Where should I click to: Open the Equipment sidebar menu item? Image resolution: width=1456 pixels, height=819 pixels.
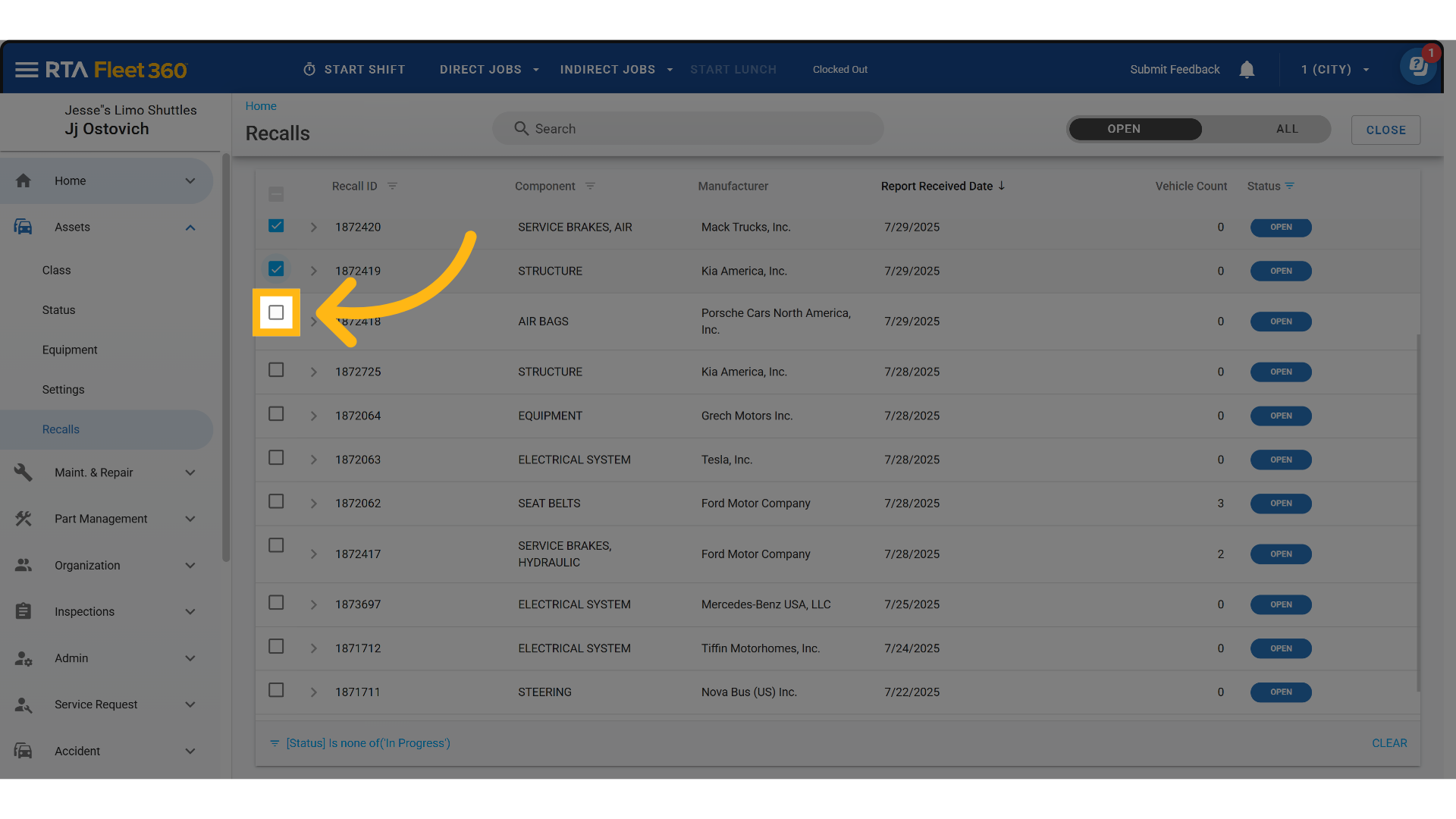pyautogui.click(x=70, y=350)
